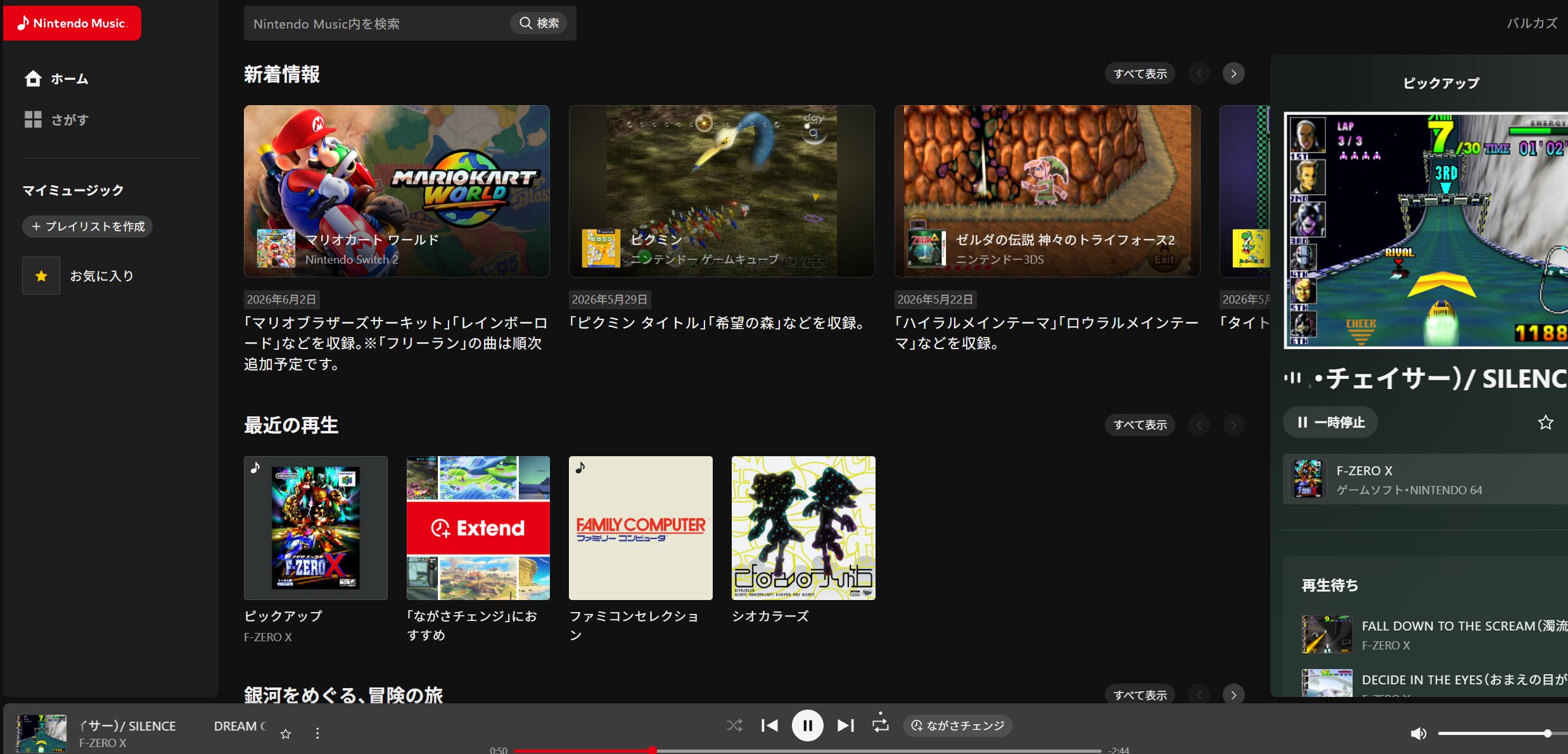Open ながさチェンジ length change option

pyautogui.click(x=957, y=725)
